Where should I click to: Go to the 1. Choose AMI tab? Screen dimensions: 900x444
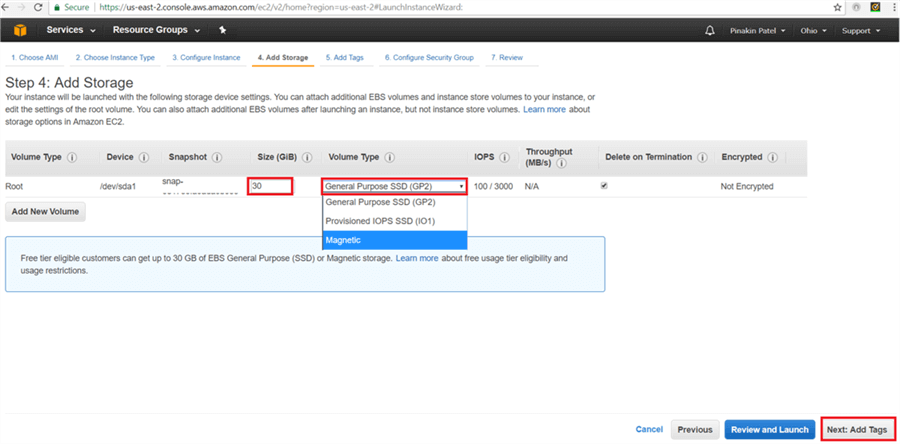34,58
